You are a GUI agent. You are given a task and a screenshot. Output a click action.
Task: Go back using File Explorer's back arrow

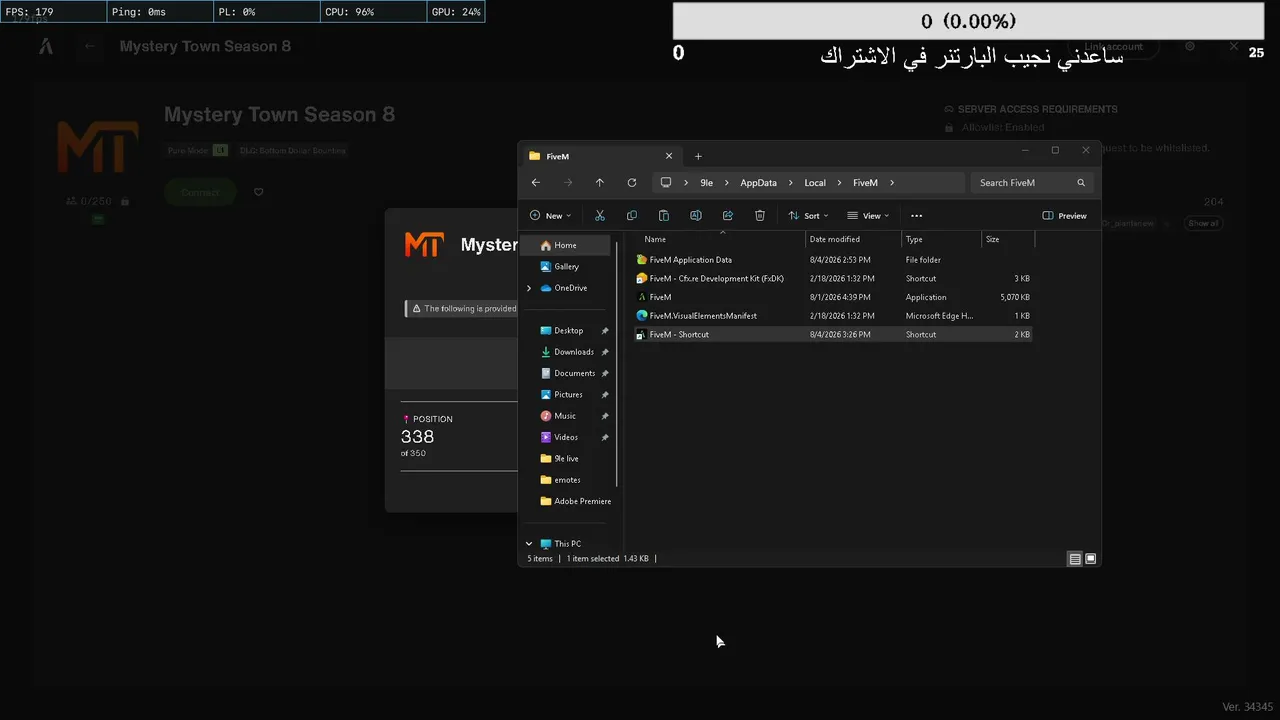click(x=536, y=183)
